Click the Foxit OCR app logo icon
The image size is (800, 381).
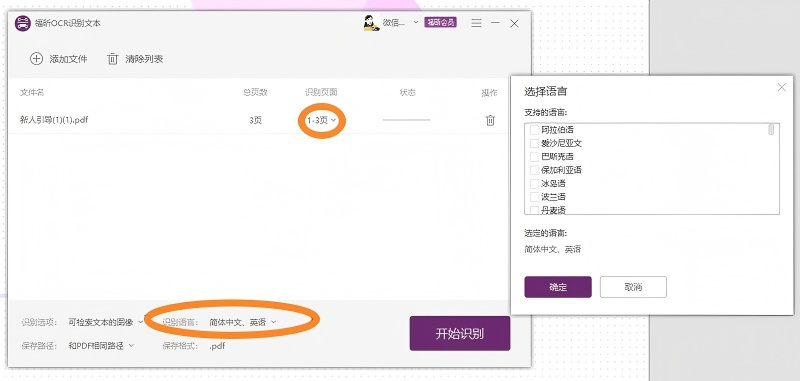click(23, 23)
